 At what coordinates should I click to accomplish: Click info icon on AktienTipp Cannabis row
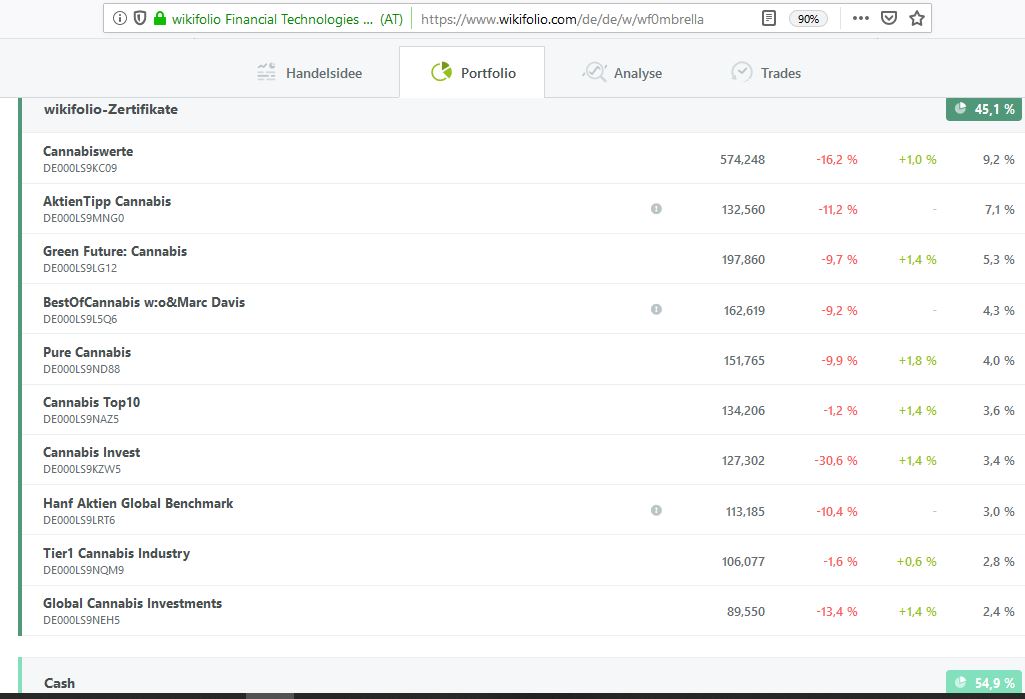(x=656, y=209)
